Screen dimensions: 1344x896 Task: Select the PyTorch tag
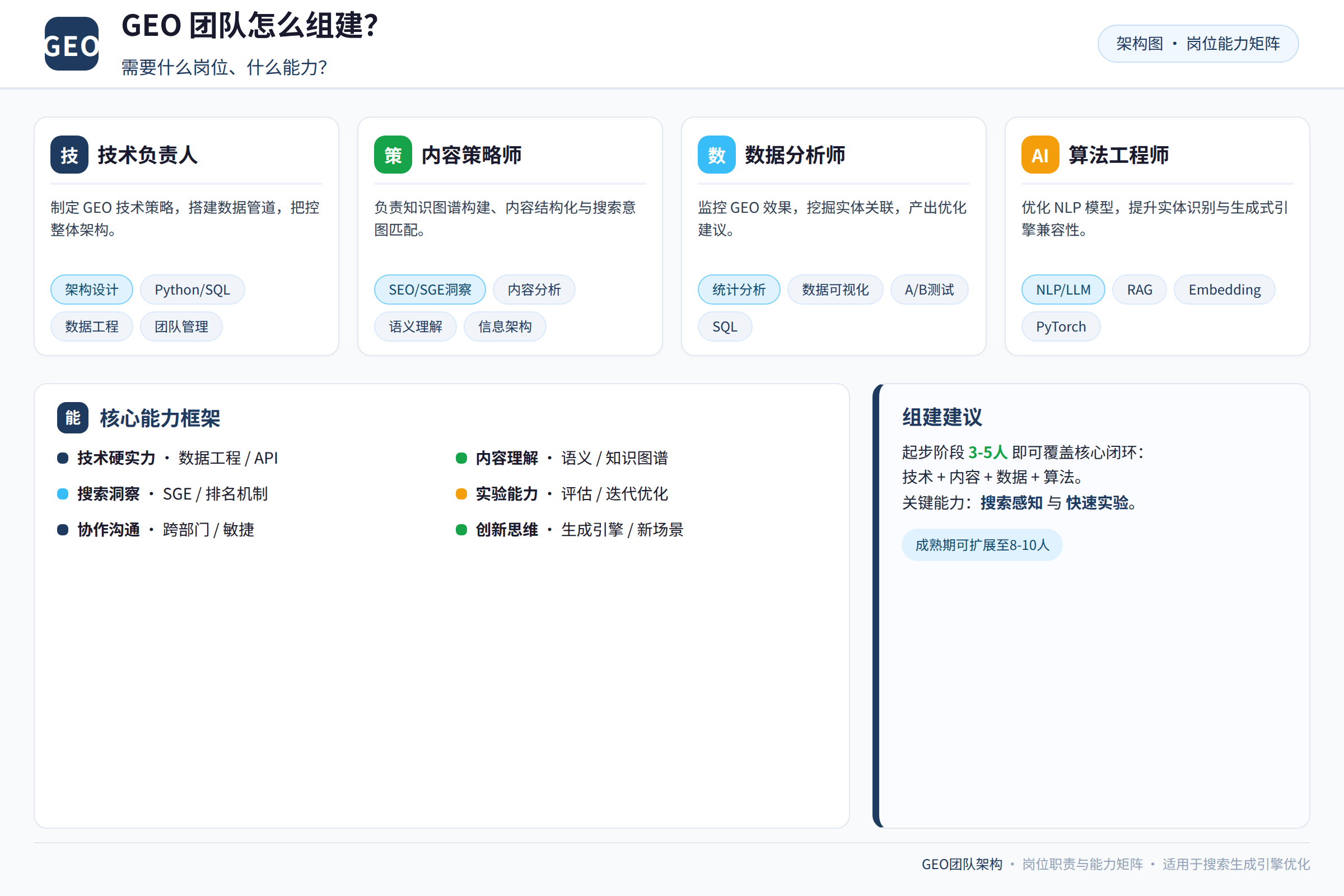click(1061, 326)
